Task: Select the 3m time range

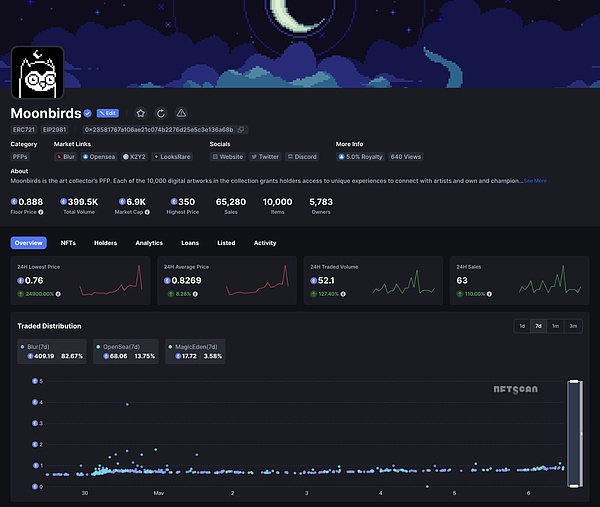Action: (573, 326)
